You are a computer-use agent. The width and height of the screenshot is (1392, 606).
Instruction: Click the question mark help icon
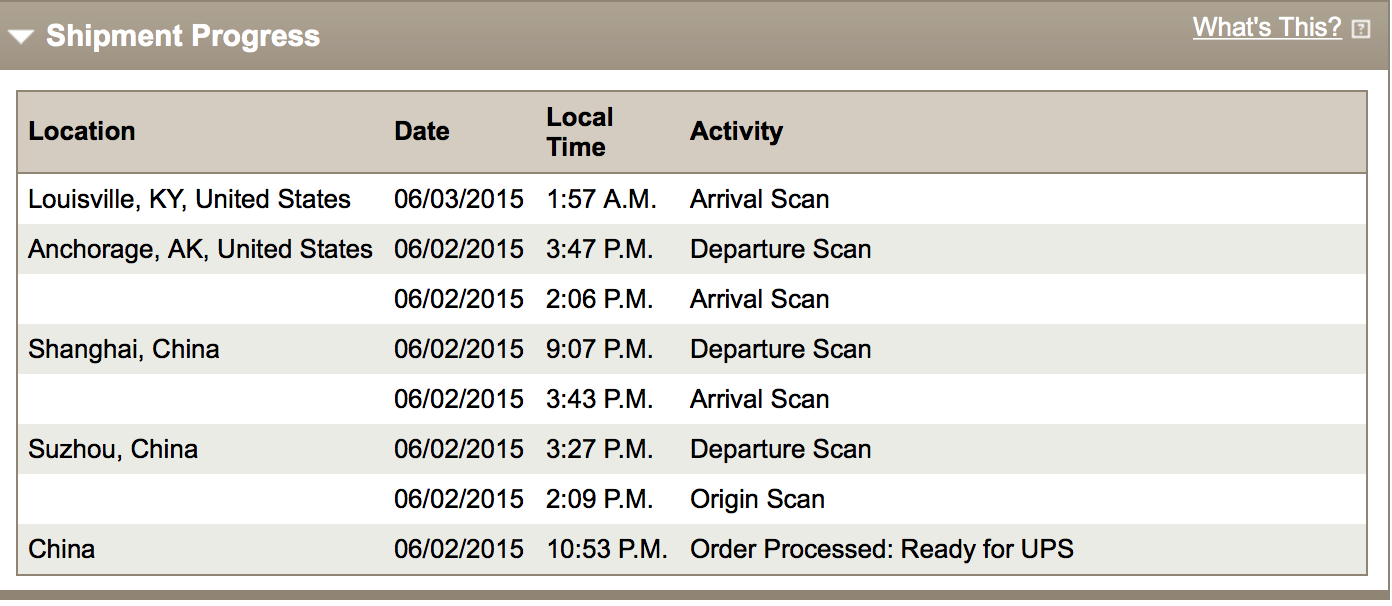point(1360,29)
